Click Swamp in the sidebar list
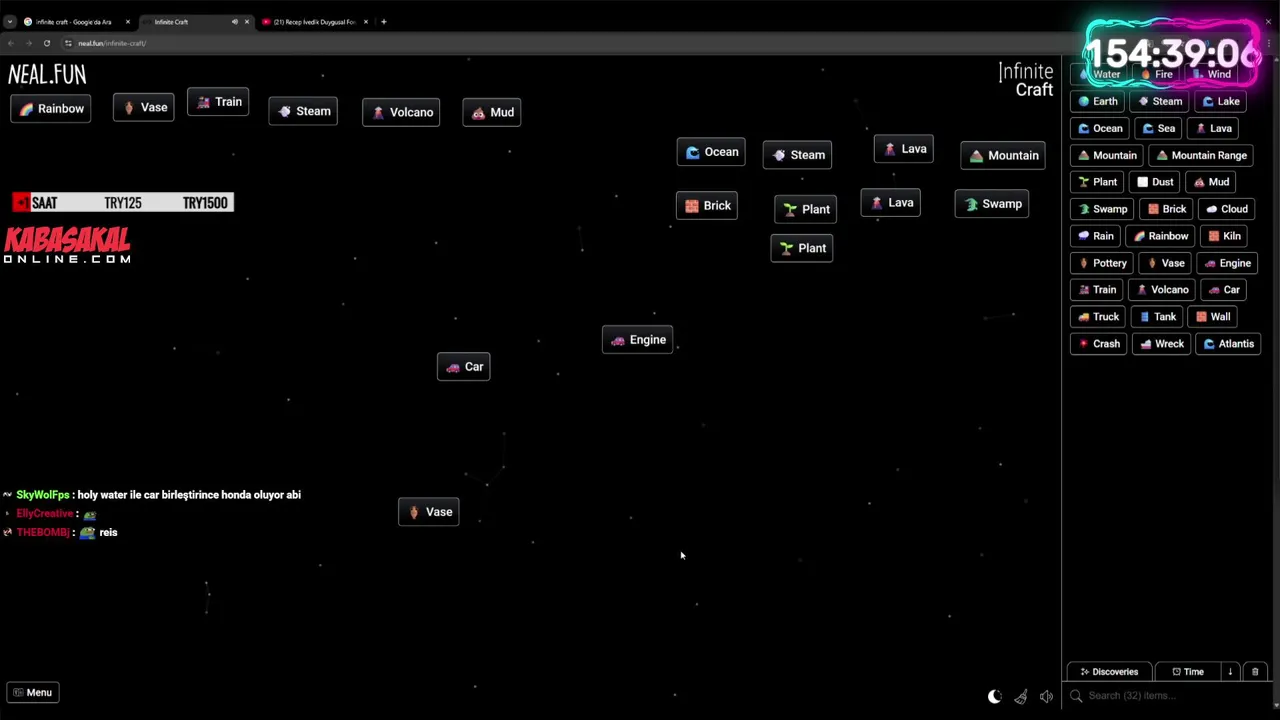Viewport: 1280px width, 720px height. (x=1102, y=209)
